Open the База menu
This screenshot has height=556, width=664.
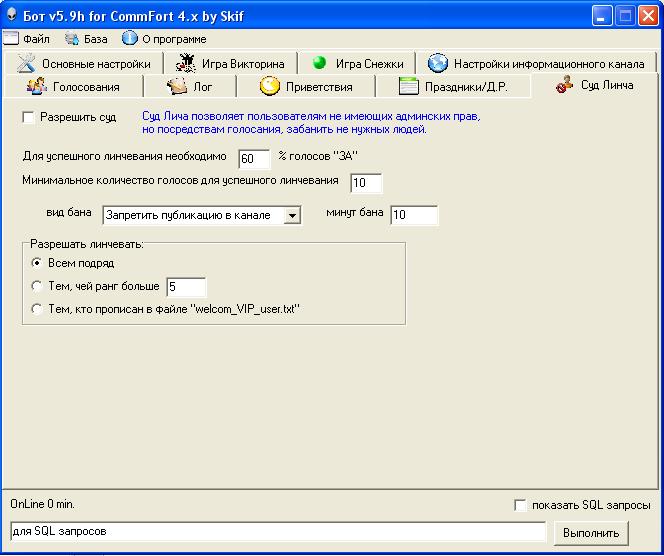87,39
